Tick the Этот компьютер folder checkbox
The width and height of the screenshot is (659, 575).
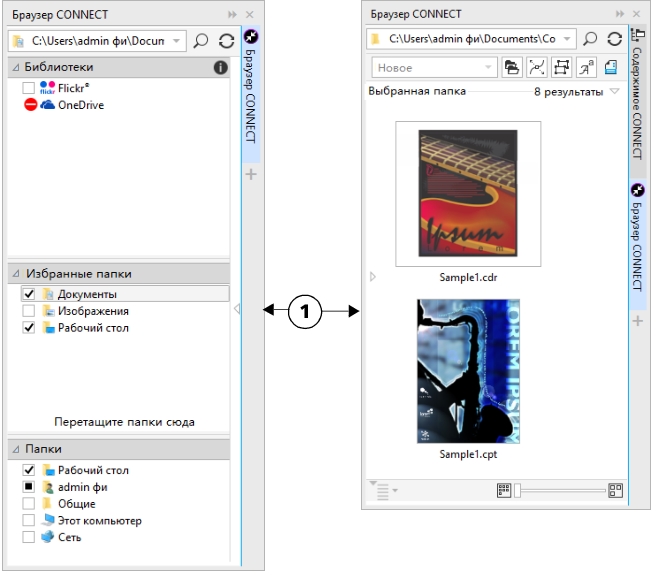(29, 521)
